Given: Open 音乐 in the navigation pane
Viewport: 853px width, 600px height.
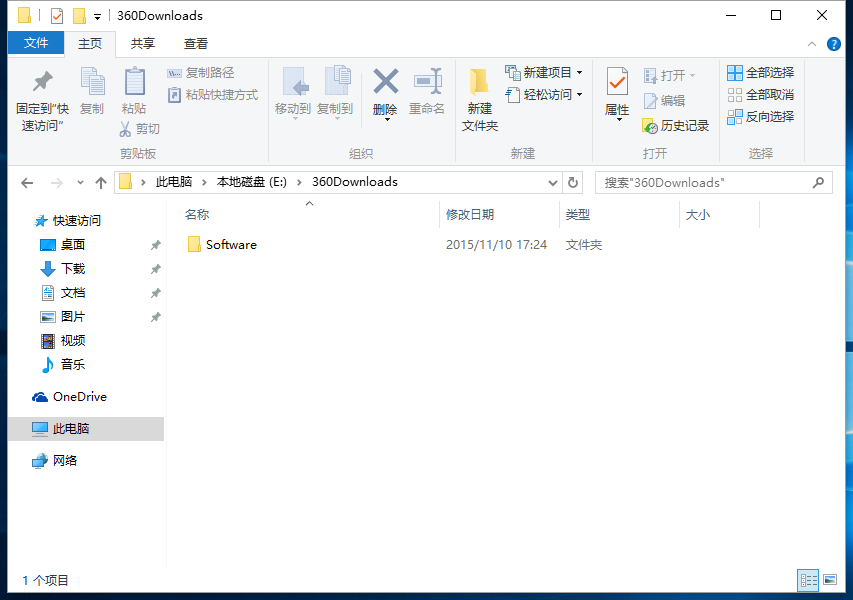Looking at the screenshot, I should point(63,364).
